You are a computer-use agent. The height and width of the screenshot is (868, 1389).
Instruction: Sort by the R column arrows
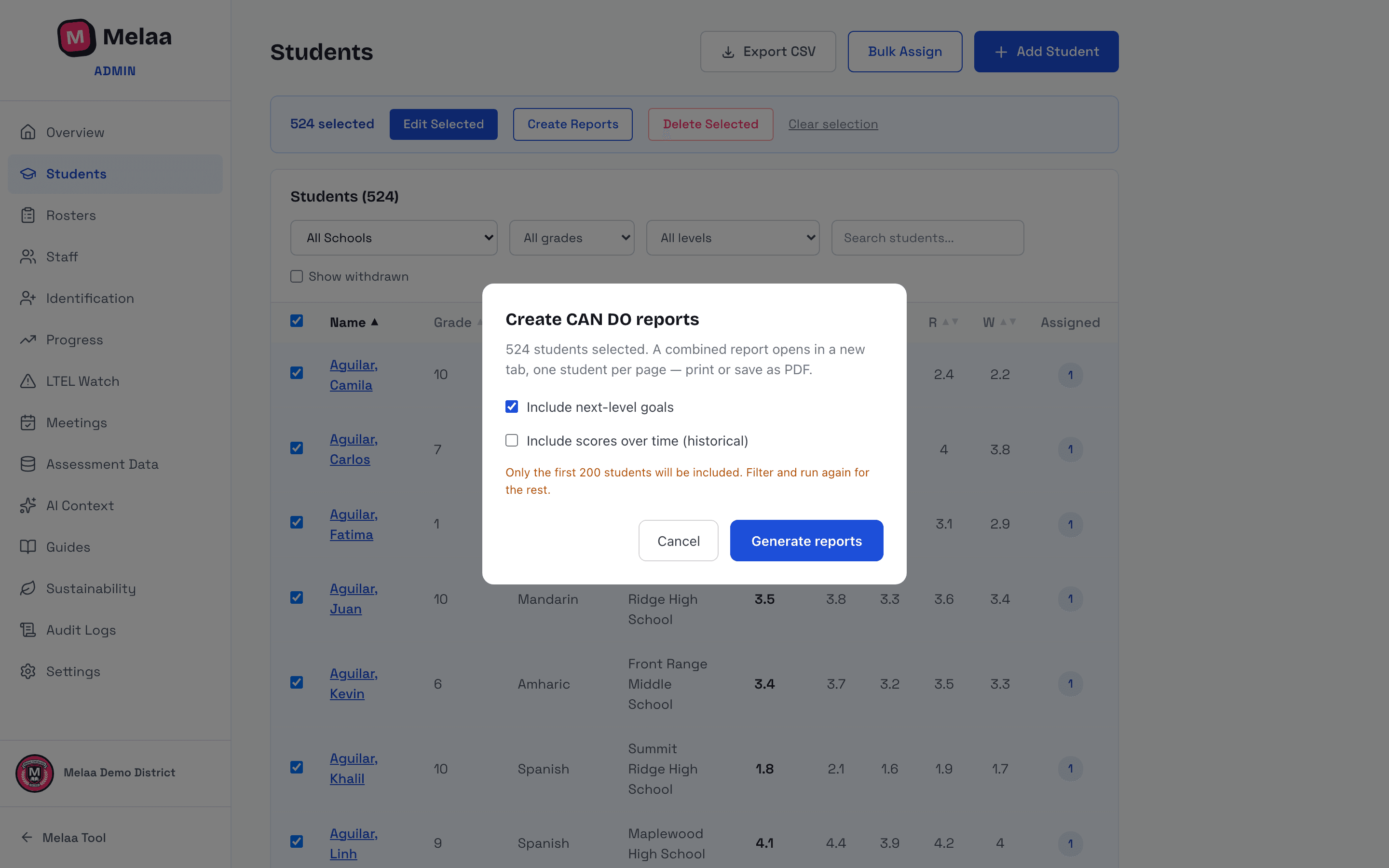pos(951,322)
